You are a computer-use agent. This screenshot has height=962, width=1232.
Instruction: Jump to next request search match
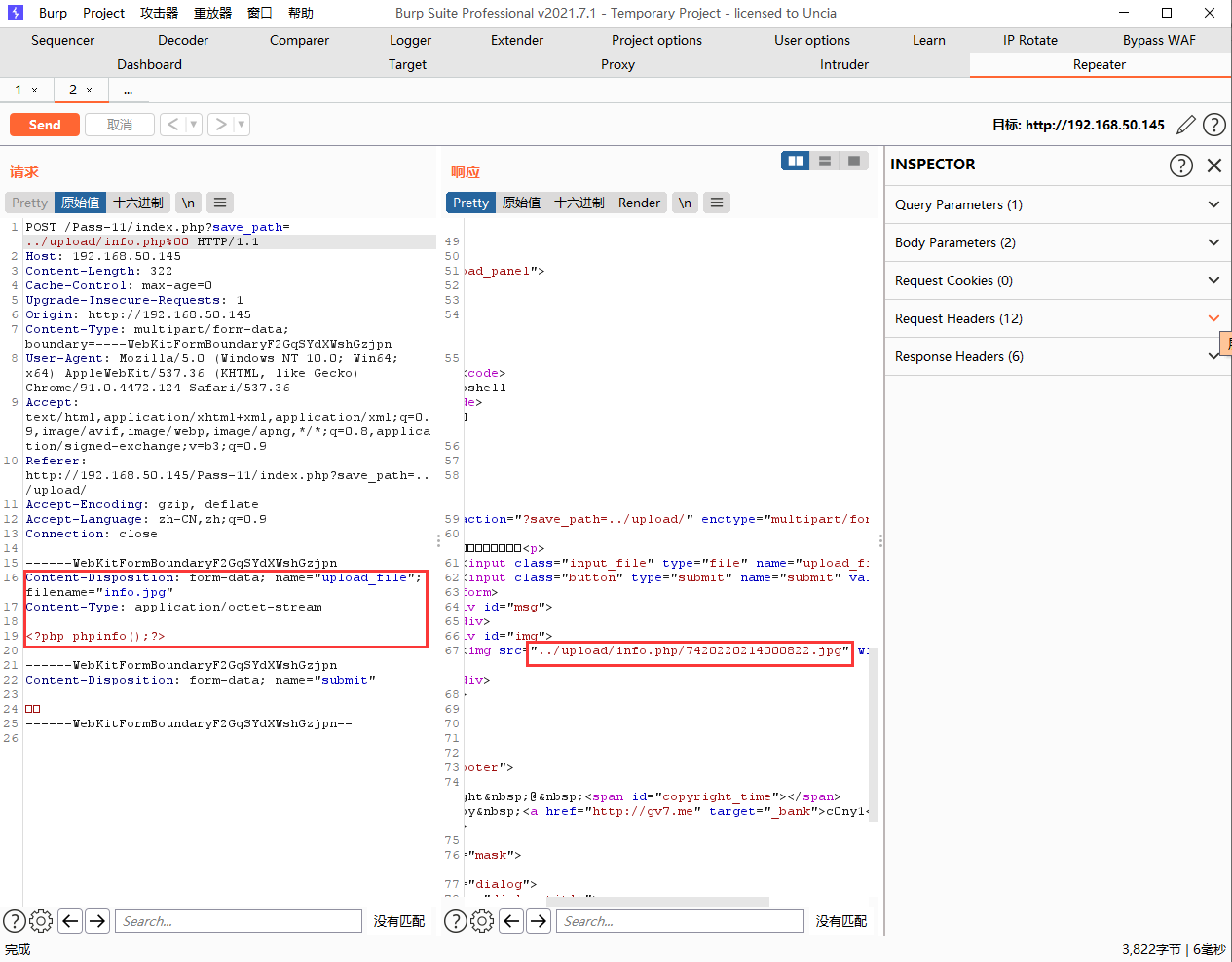tap(97, 921)
